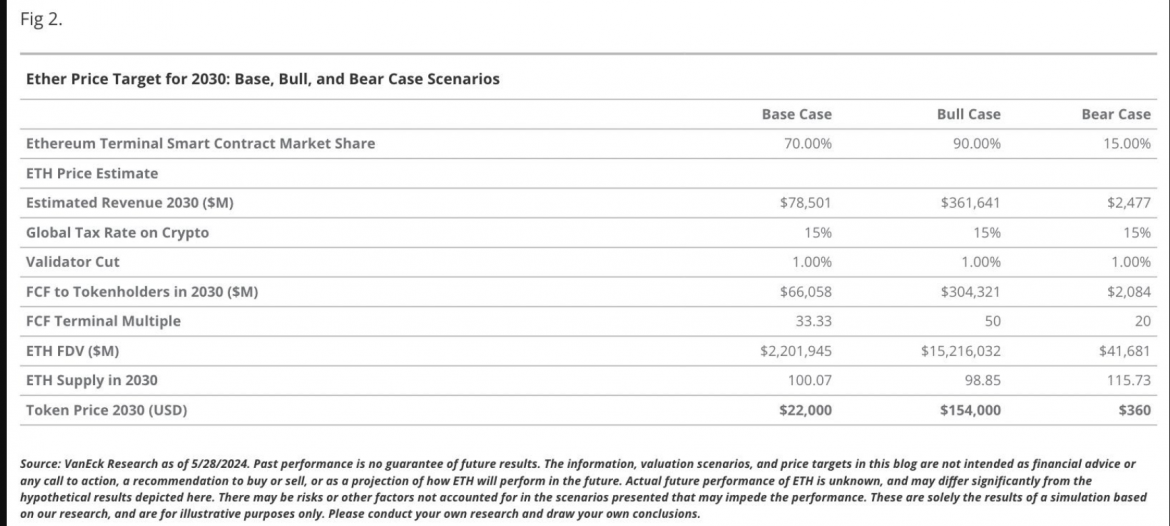
Task: Click the $154,000 bull case token price
Action: (x=970, y=410)
